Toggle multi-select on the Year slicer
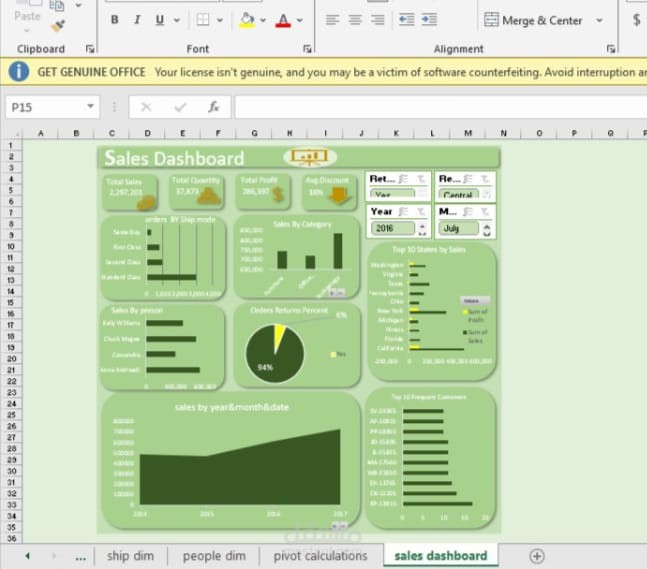The height and width of the screenshot is (569, 647). [x=403, y=212]
